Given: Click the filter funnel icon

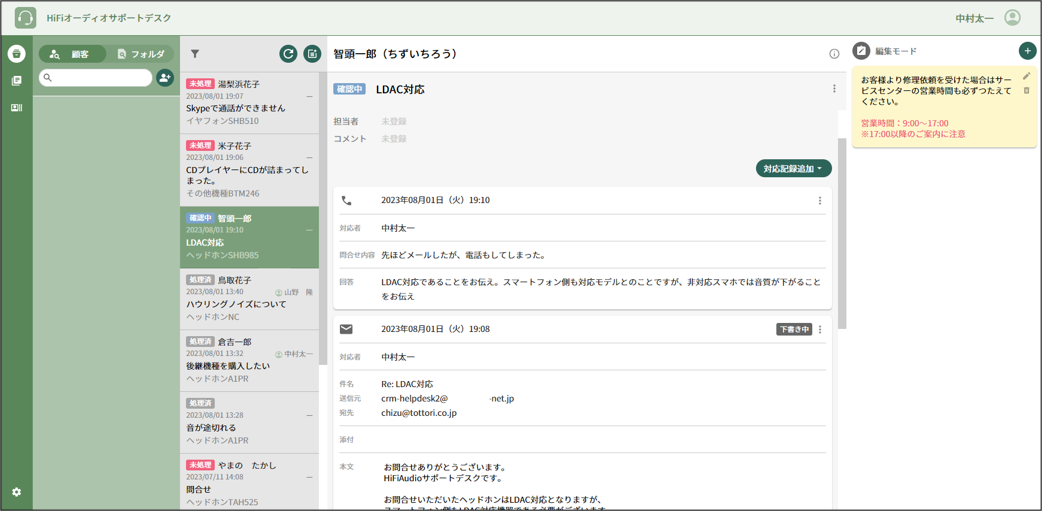Looking at the screenshot, I should tap(195, 54).
